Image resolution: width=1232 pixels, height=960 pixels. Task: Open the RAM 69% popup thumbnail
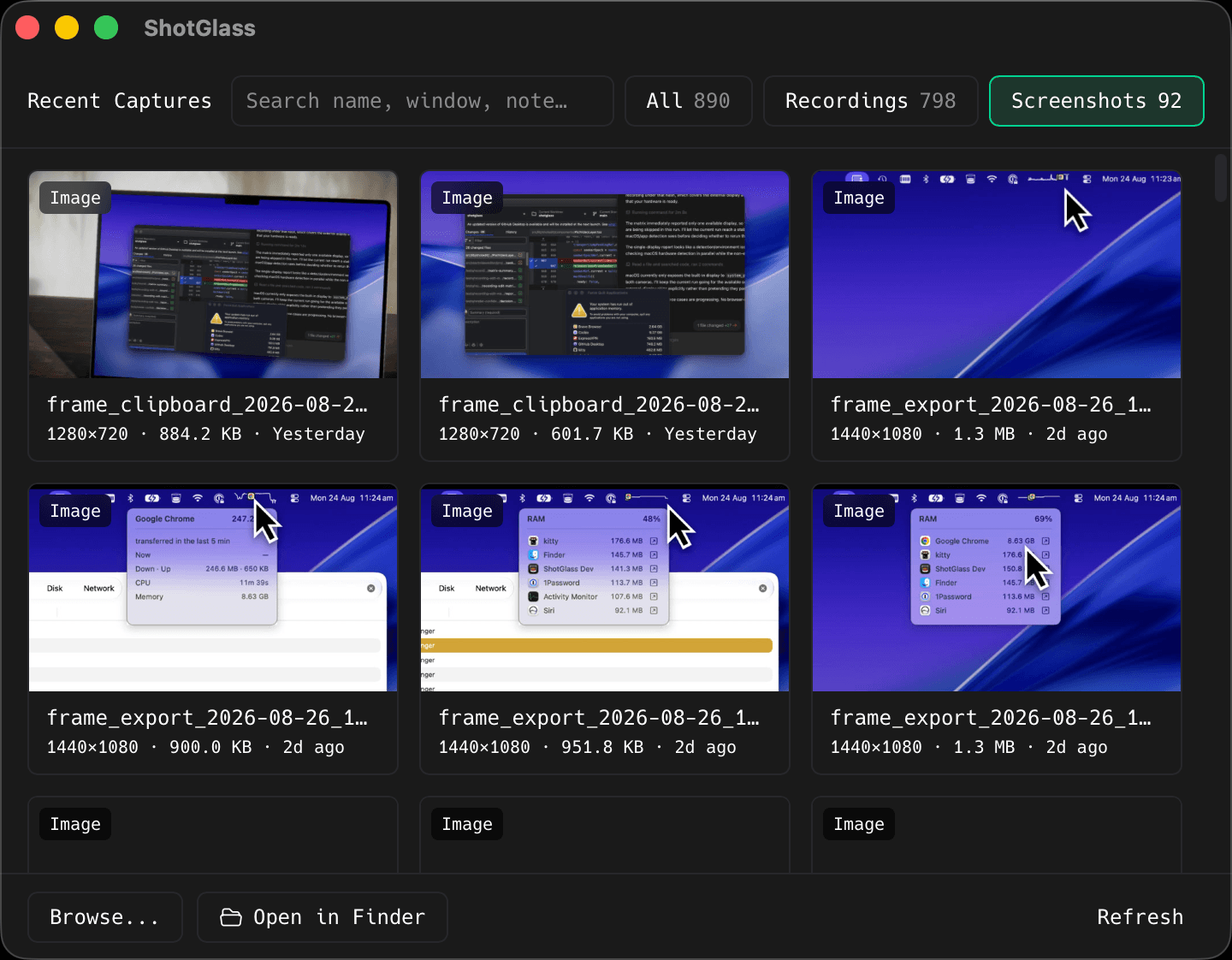click(997, 588)
